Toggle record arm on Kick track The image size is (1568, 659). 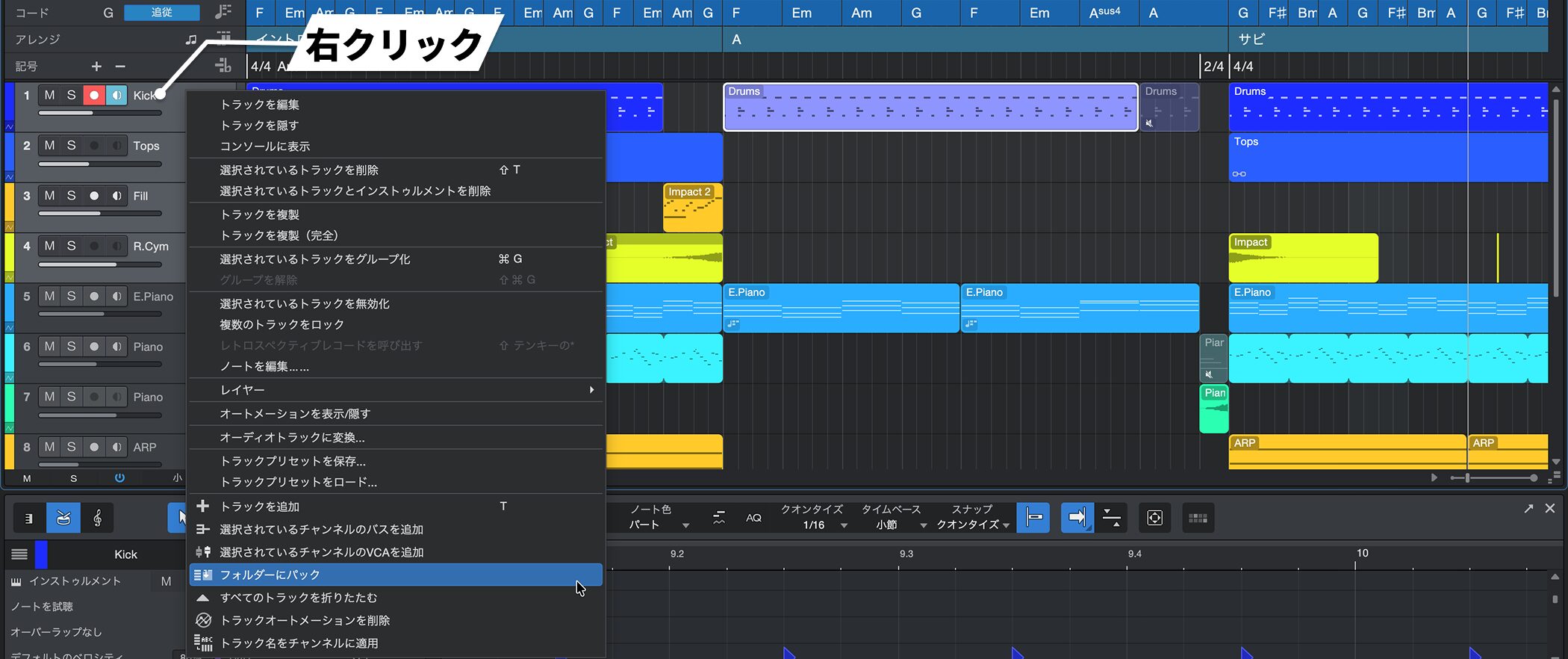[x=94, y=96]
